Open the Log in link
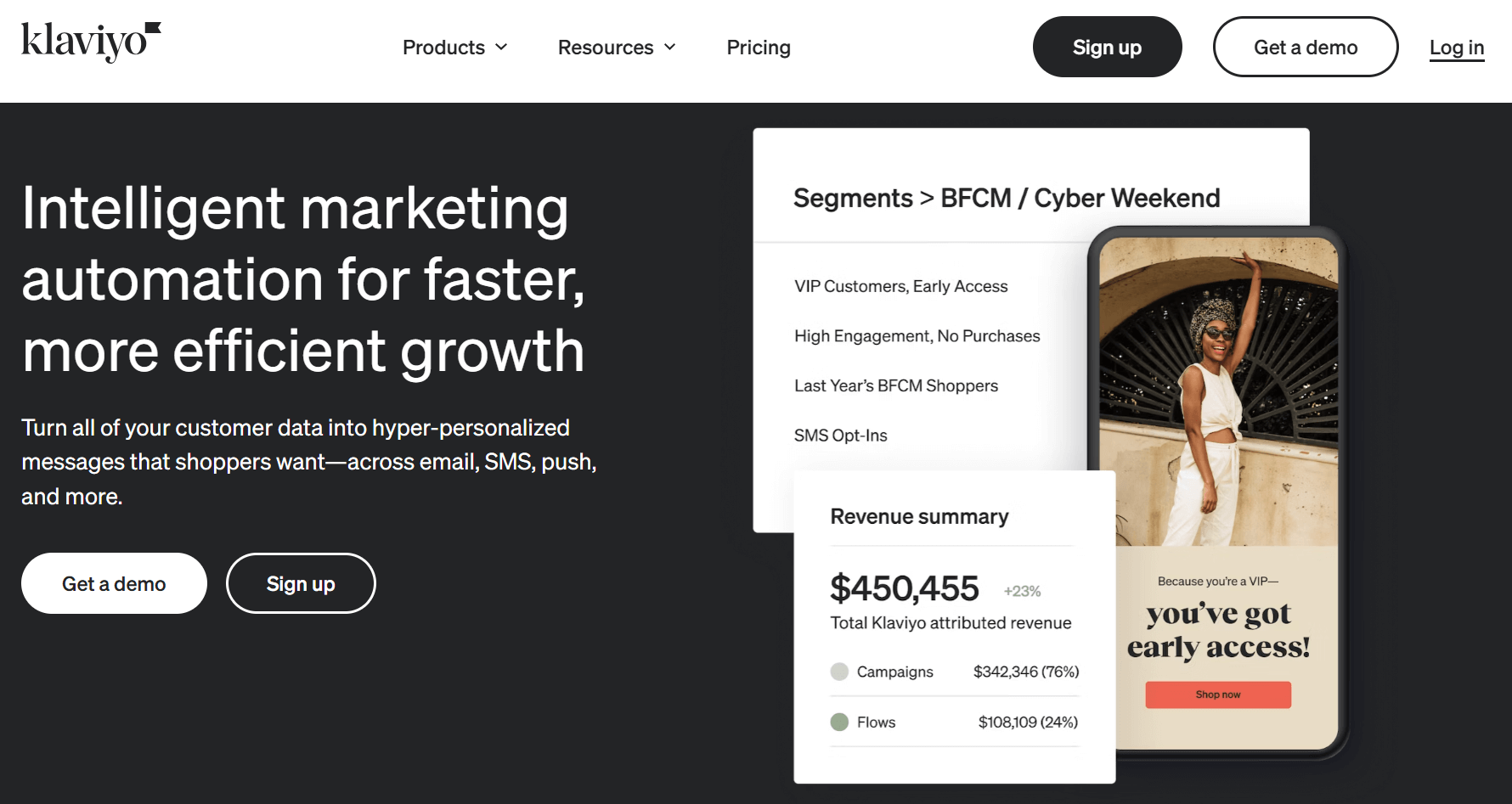Image resolution: width=1512 pixels, height=804 pixels. pos(1457,48)
